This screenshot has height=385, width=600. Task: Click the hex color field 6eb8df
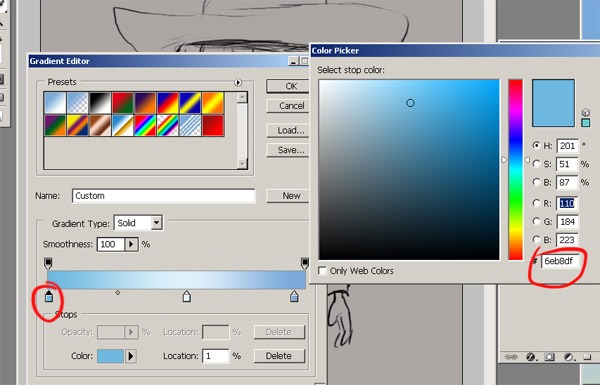click(561, 261)
